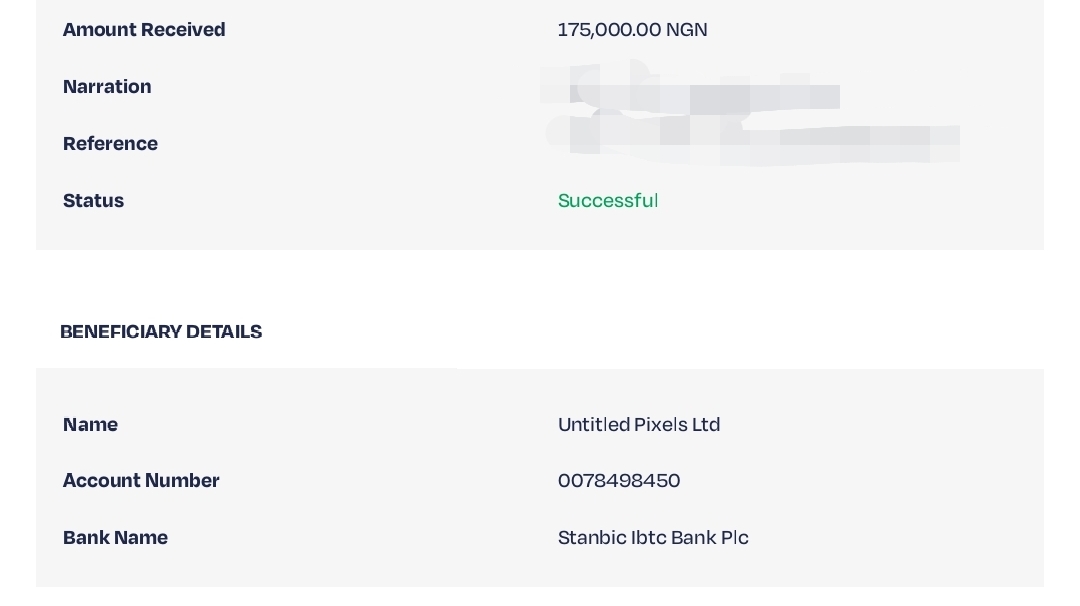Click the blurred Narration value
The image size is (1080, 606).
[689, 90]
